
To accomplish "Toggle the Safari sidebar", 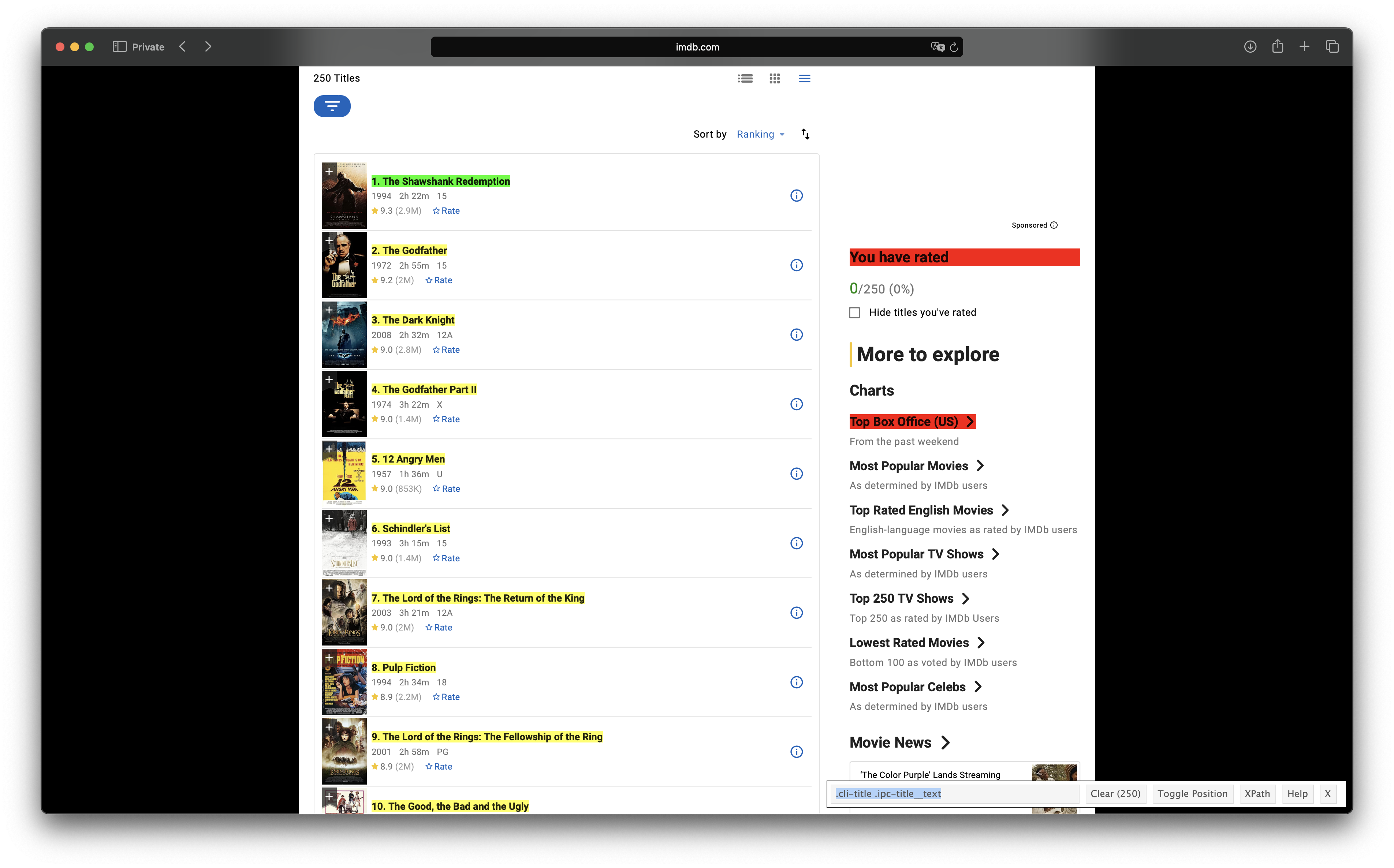I will [x=119, y=46].
